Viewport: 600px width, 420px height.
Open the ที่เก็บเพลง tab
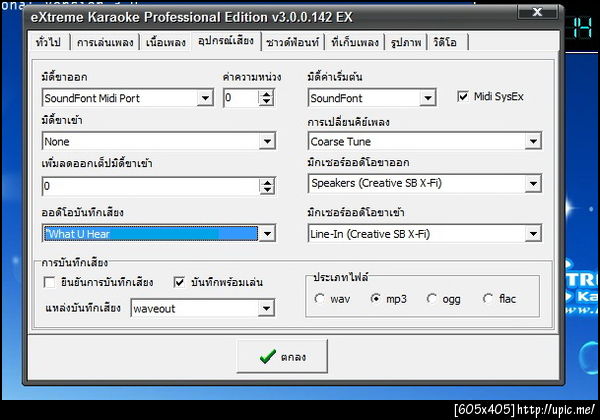(x=355, y=42)
